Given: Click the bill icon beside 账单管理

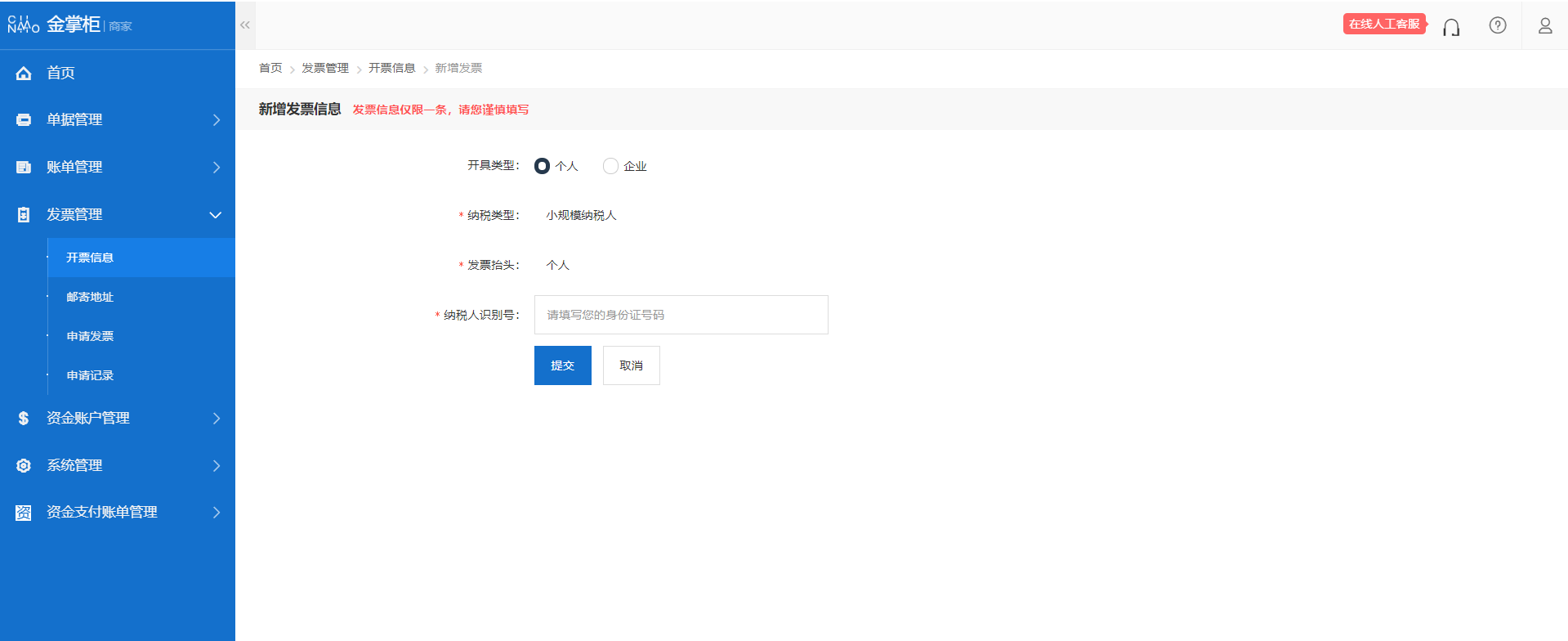Looking at the screenshot, I should [x=24, y=167].
